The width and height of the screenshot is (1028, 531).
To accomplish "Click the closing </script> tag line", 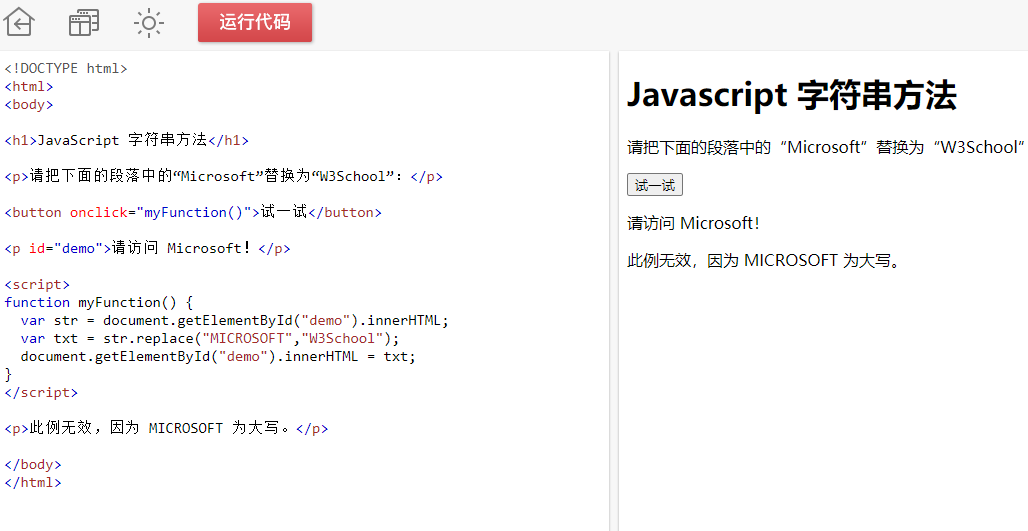I will pyautogui.click(x=41, y=393).
